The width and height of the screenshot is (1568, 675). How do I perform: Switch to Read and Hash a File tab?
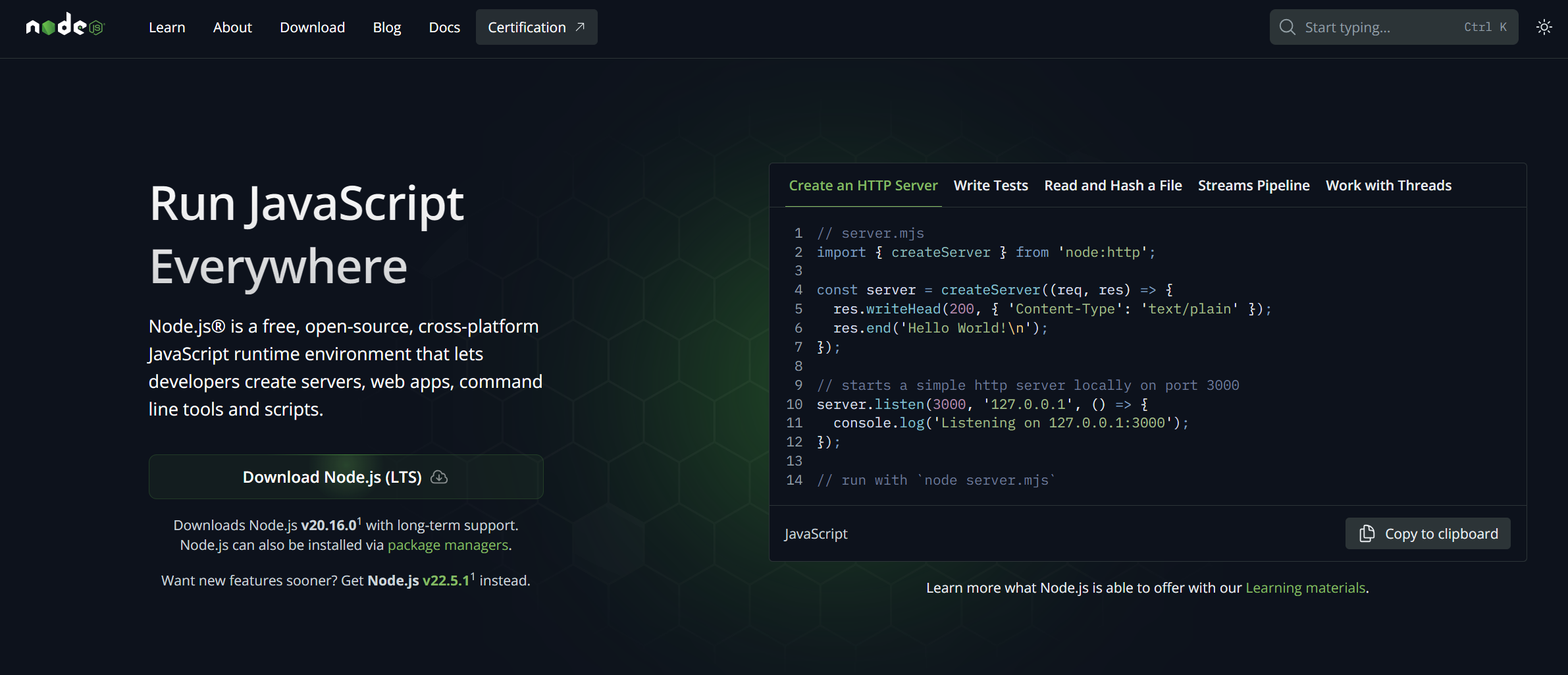(1113, 186)
